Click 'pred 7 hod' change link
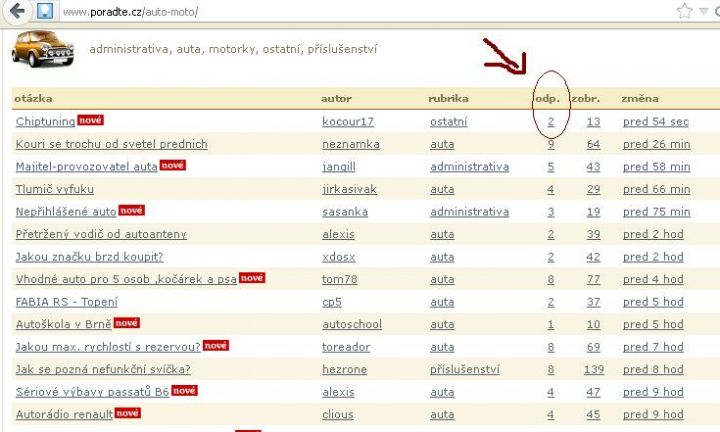 653,347
